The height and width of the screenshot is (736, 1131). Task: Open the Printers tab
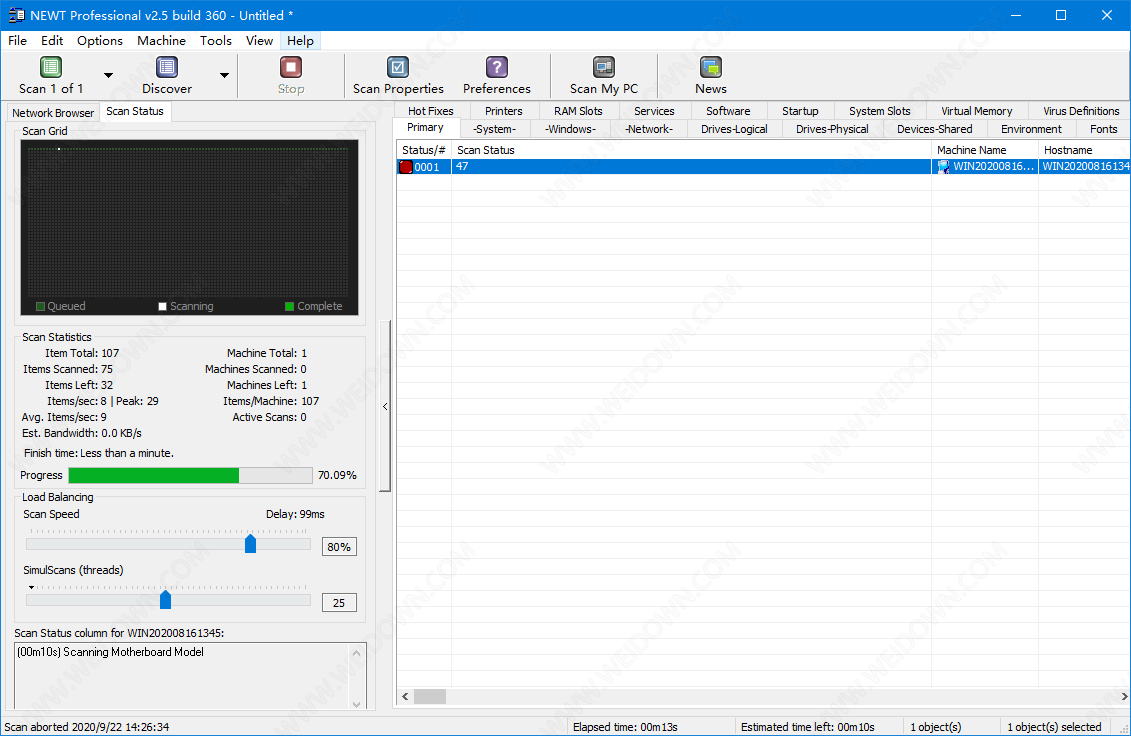503,111
